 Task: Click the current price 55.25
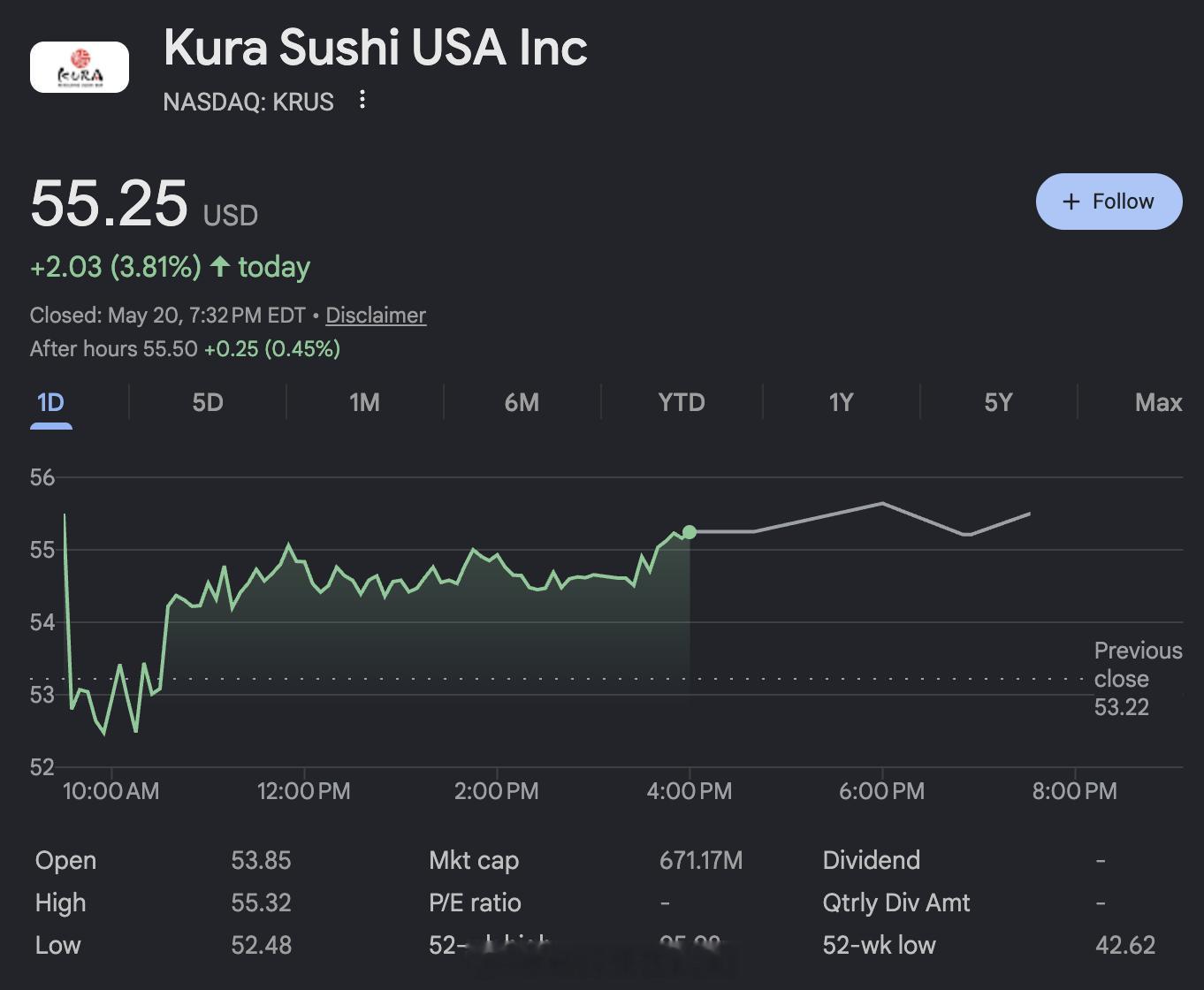pos(109,203)
